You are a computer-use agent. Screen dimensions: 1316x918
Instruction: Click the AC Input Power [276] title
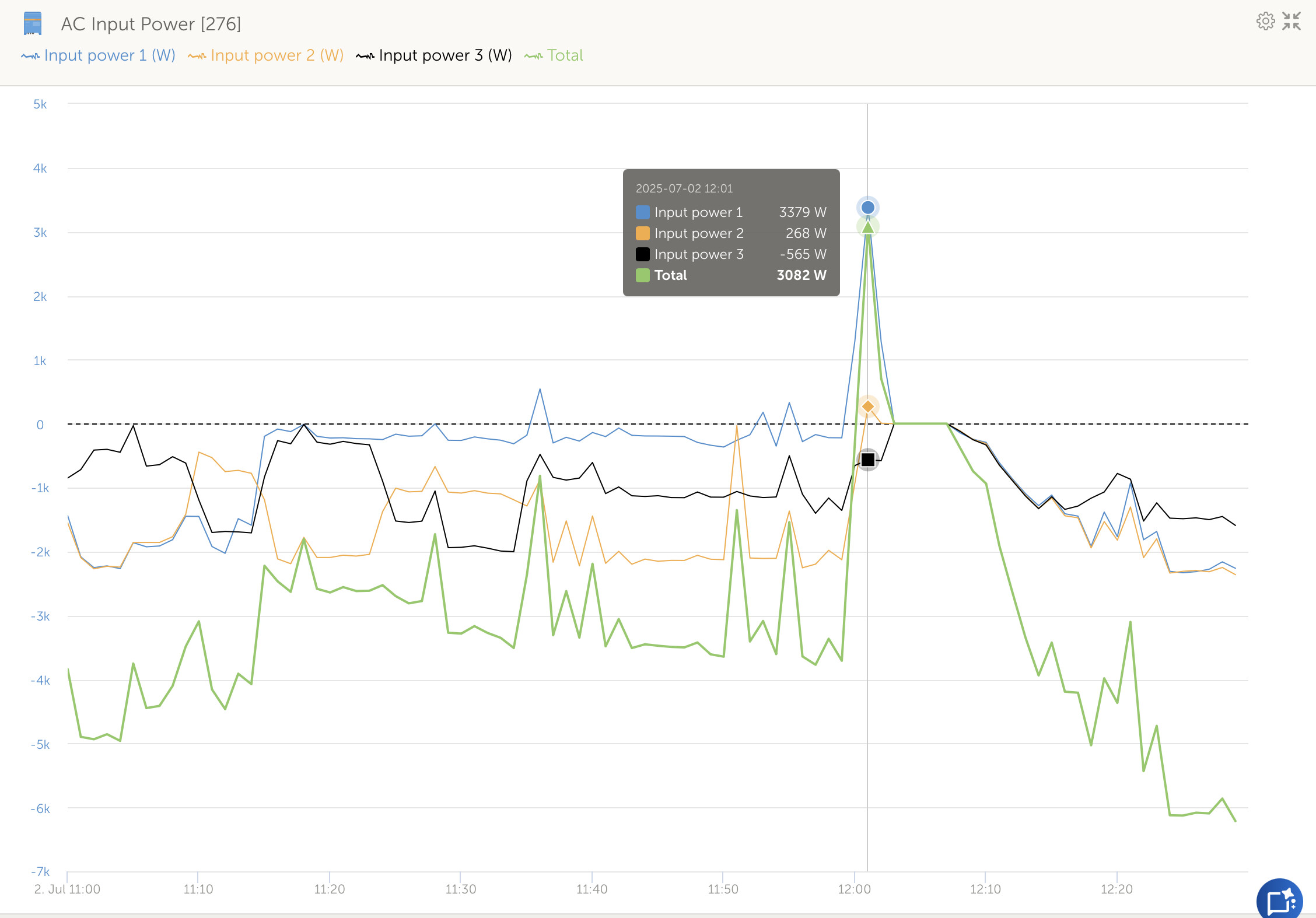pos(150,24)
